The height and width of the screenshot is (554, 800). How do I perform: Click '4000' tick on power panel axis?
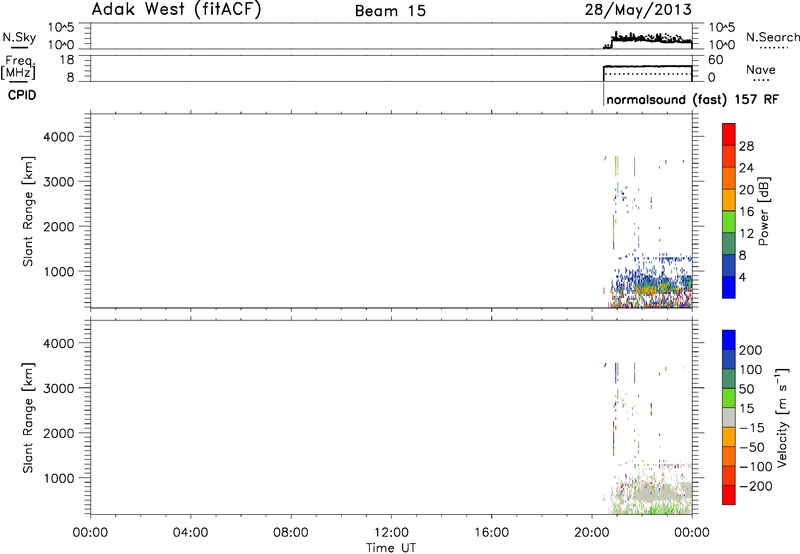(x=58, y=137)
